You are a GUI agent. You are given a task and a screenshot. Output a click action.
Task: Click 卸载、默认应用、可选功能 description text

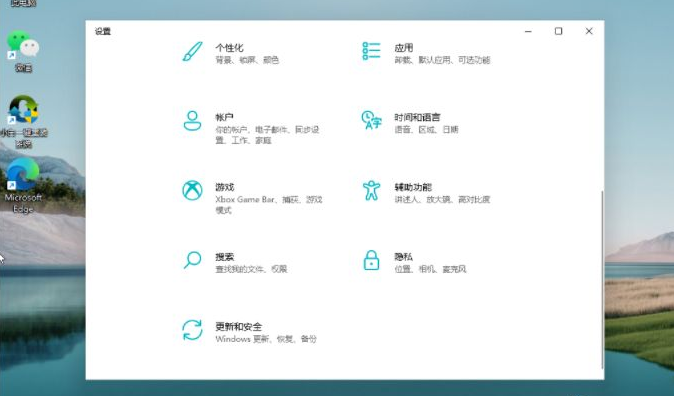tap(442, 60)
